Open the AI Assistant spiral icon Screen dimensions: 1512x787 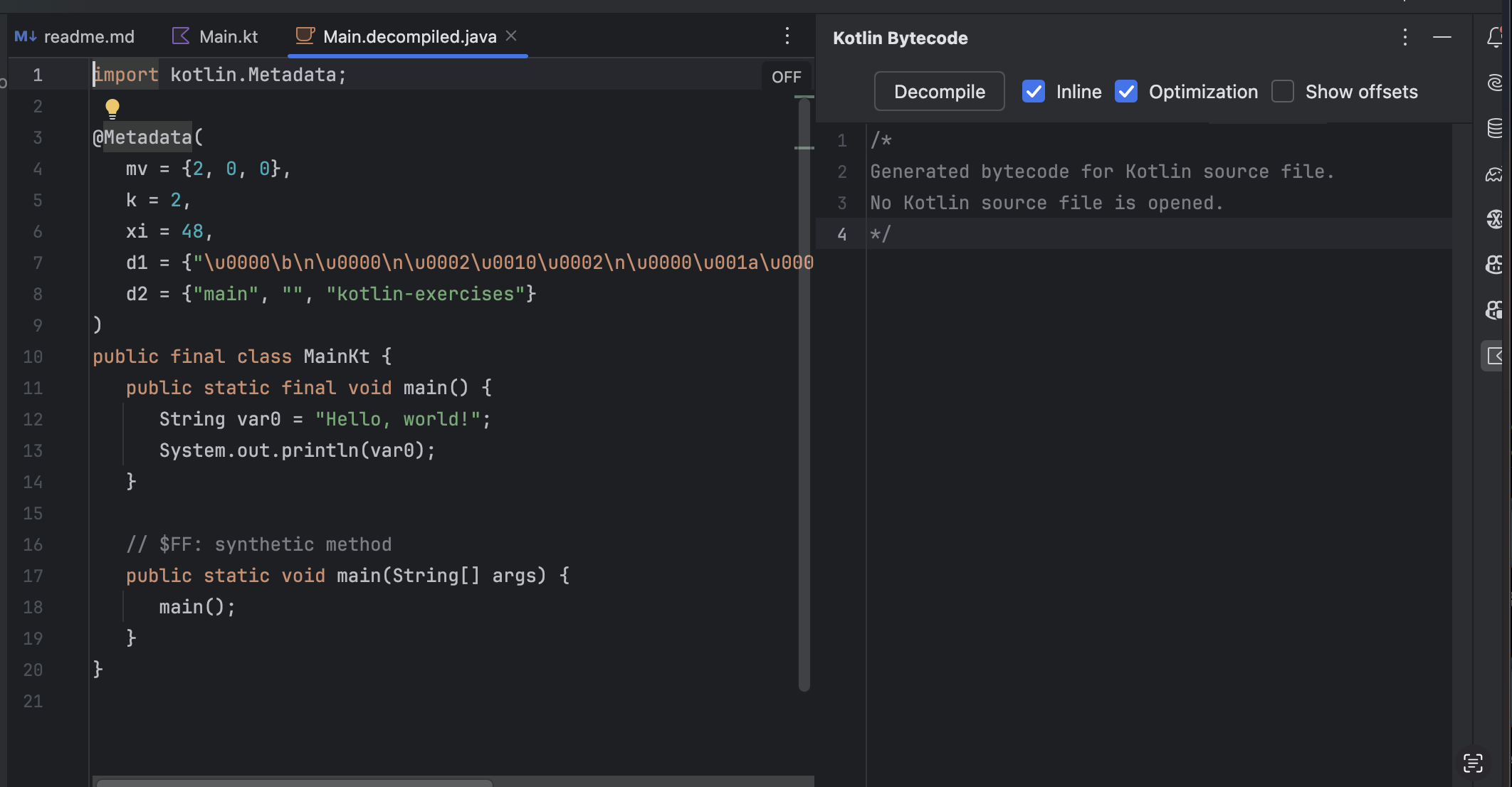click(x=1495, y=83)
